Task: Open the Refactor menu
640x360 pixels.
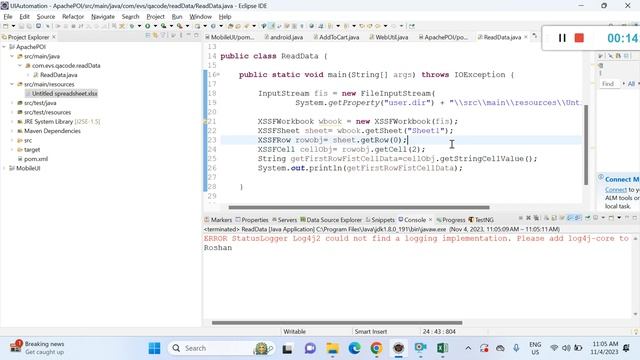Action: (x=73, y=17)
